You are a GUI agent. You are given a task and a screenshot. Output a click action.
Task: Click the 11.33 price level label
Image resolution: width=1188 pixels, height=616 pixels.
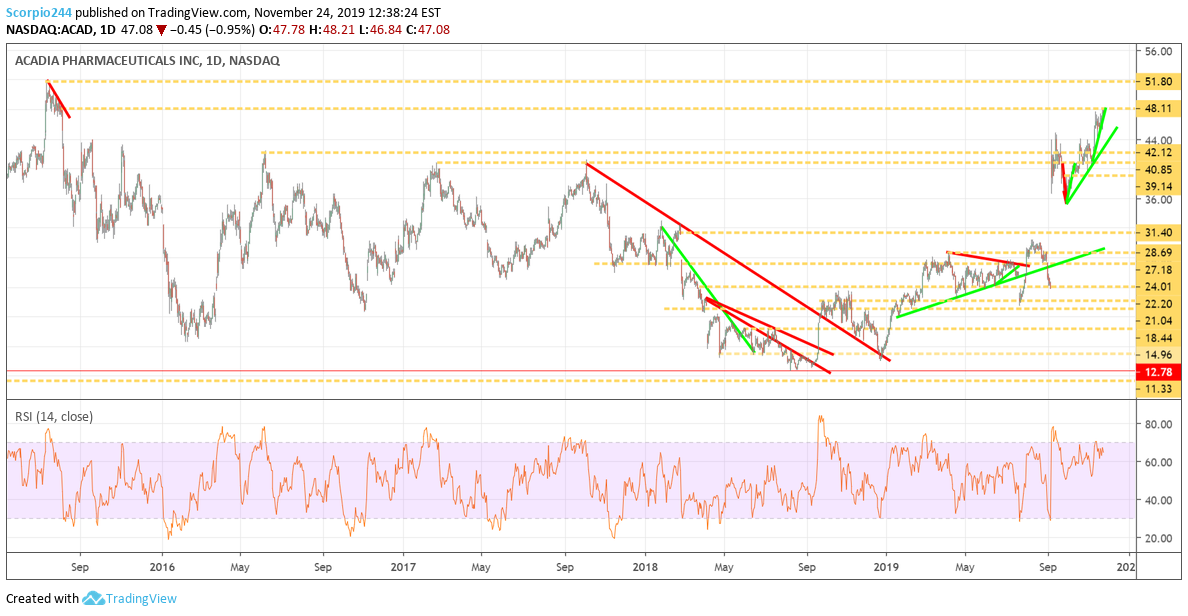[x=1158, y=389]
